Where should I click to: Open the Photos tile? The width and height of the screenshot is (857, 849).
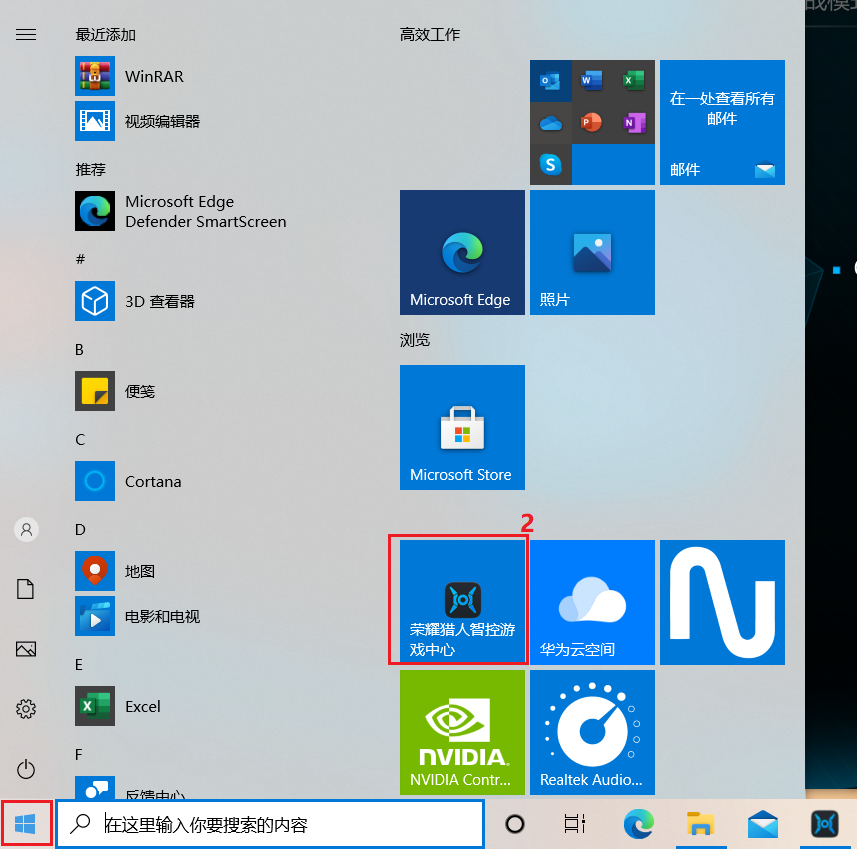[592, 252]
